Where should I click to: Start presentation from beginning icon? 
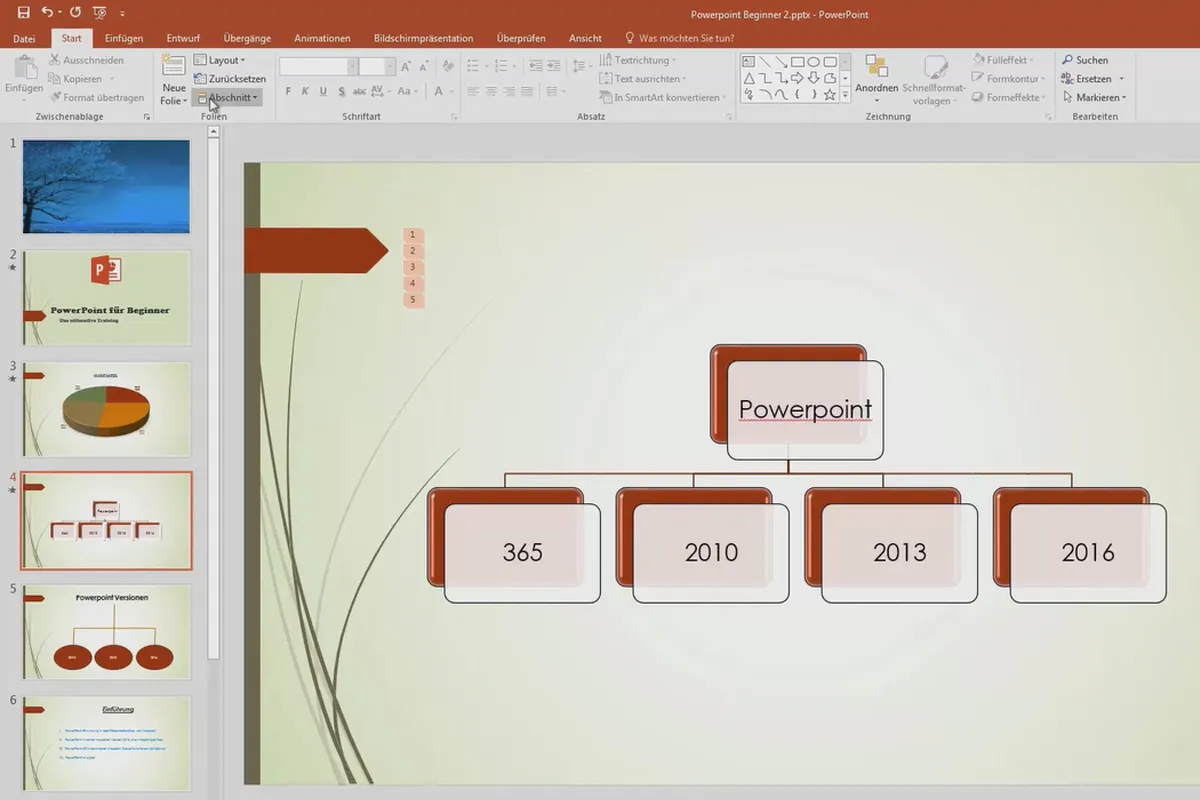click(x=99, y=13)
